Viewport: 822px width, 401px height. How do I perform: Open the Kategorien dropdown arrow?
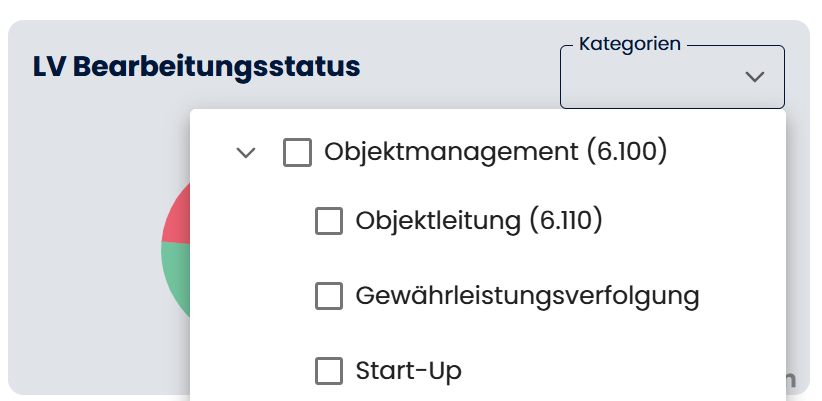tap(755, 76)
